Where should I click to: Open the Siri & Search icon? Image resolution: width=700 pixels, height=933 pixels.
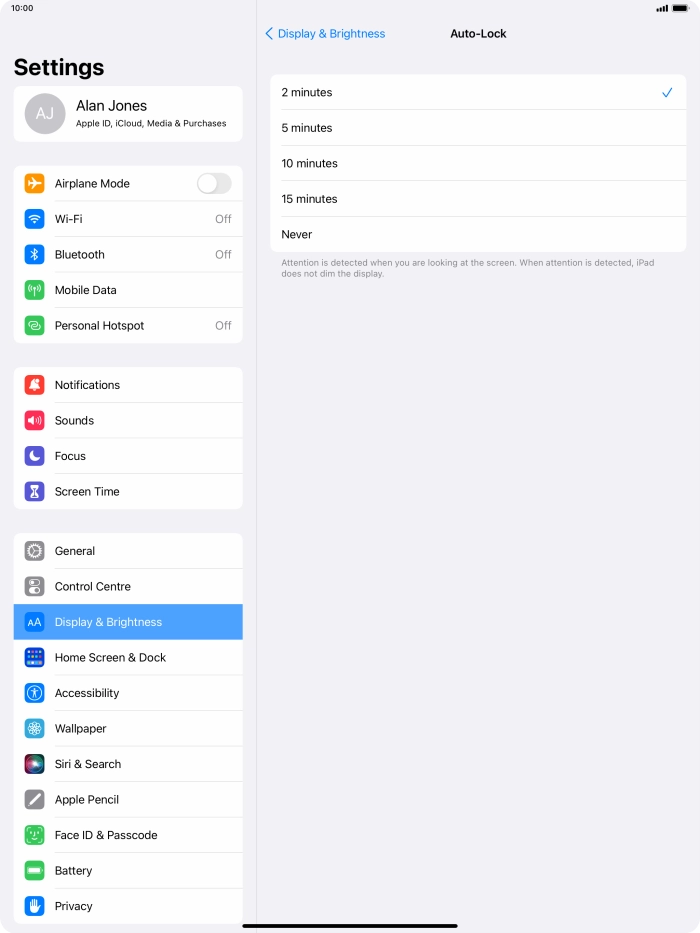tap(35, 764)
